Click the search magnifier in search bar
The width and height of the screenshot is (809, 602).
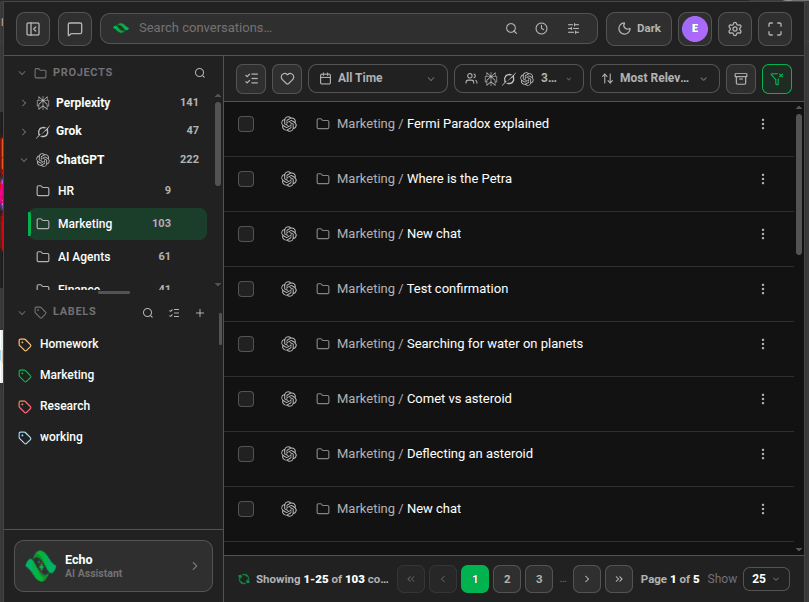pyautogui.click(x=511, y=28)
